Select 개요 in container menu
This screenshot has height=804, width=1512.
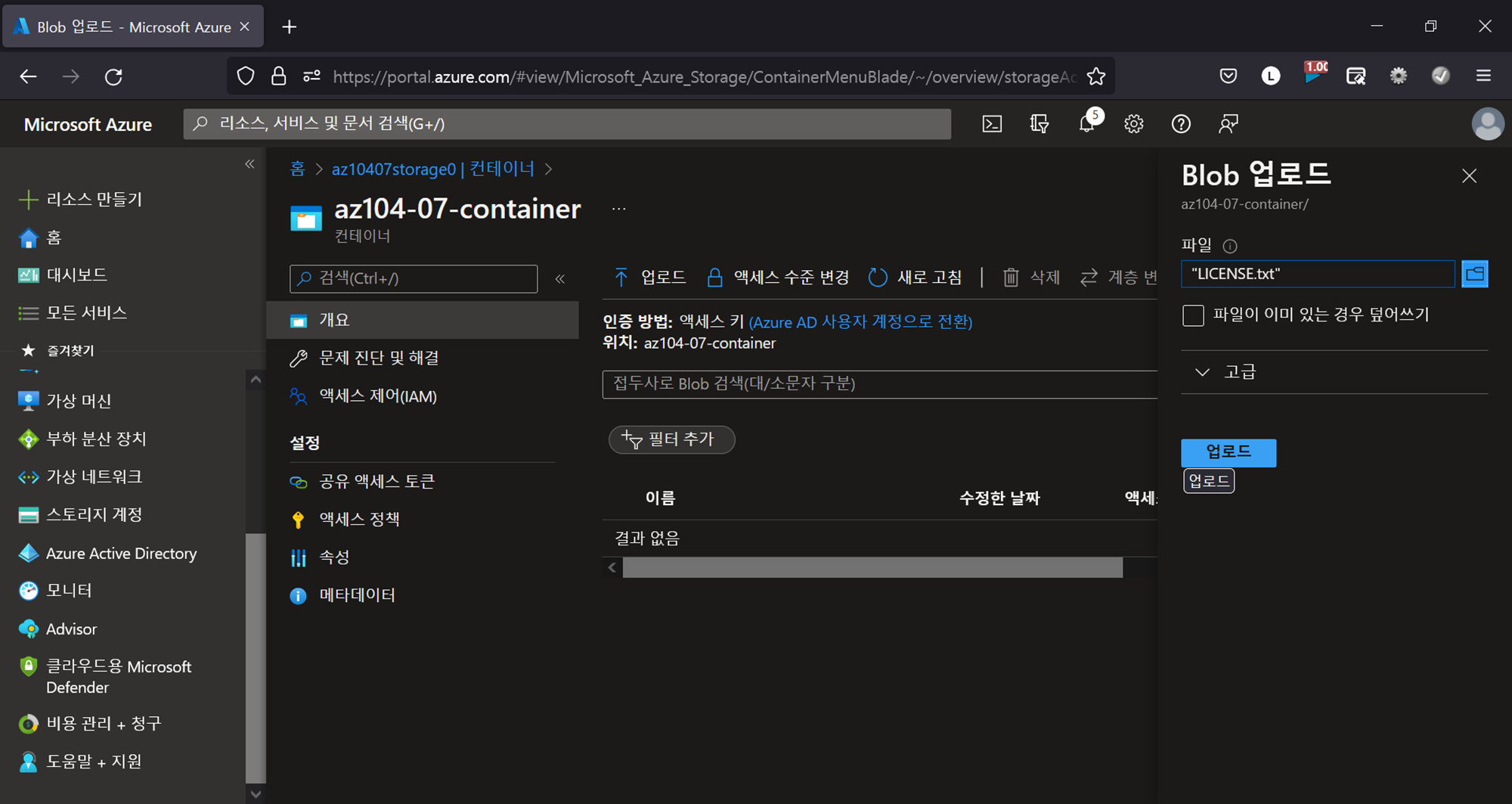(x=423, y=320)
